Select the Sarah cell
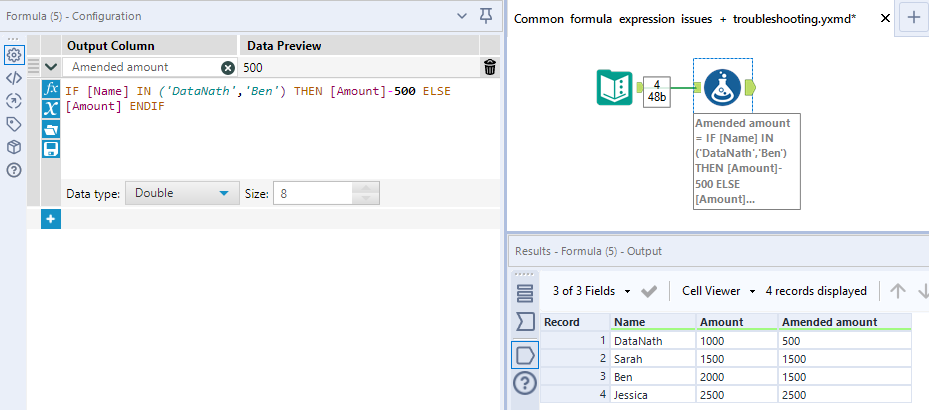Image resolution: width=929 pixels, height=410 pixels. pyautogui.click(x=653, y=359)
